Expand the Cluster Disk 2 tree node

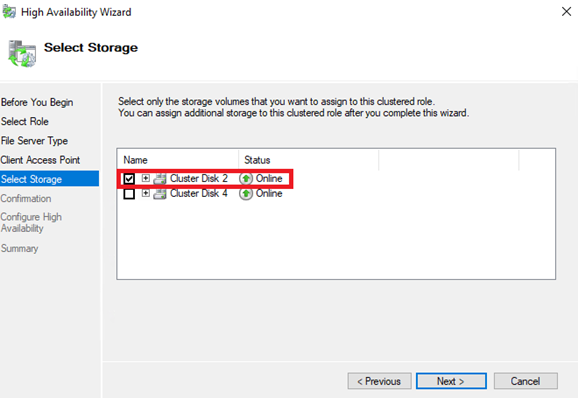(x=146, y=178)
